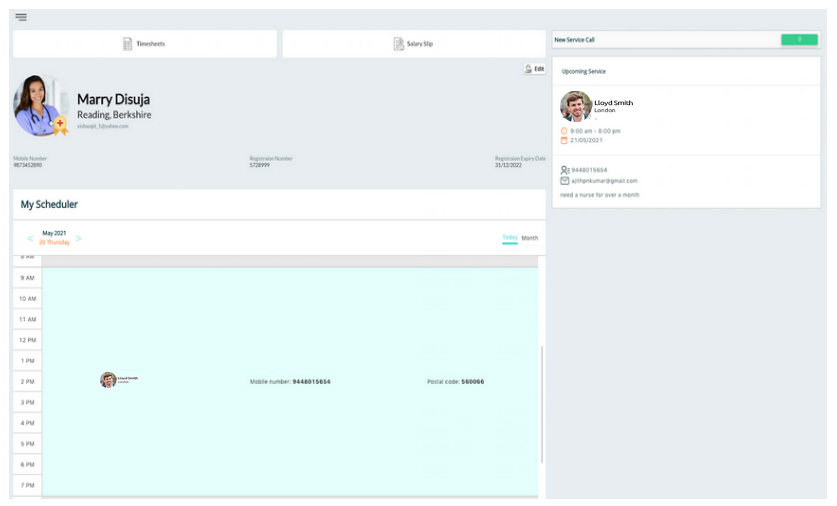
Task: Open Lloyd Smith's upcoming service photo
Action: click(576, 106)
